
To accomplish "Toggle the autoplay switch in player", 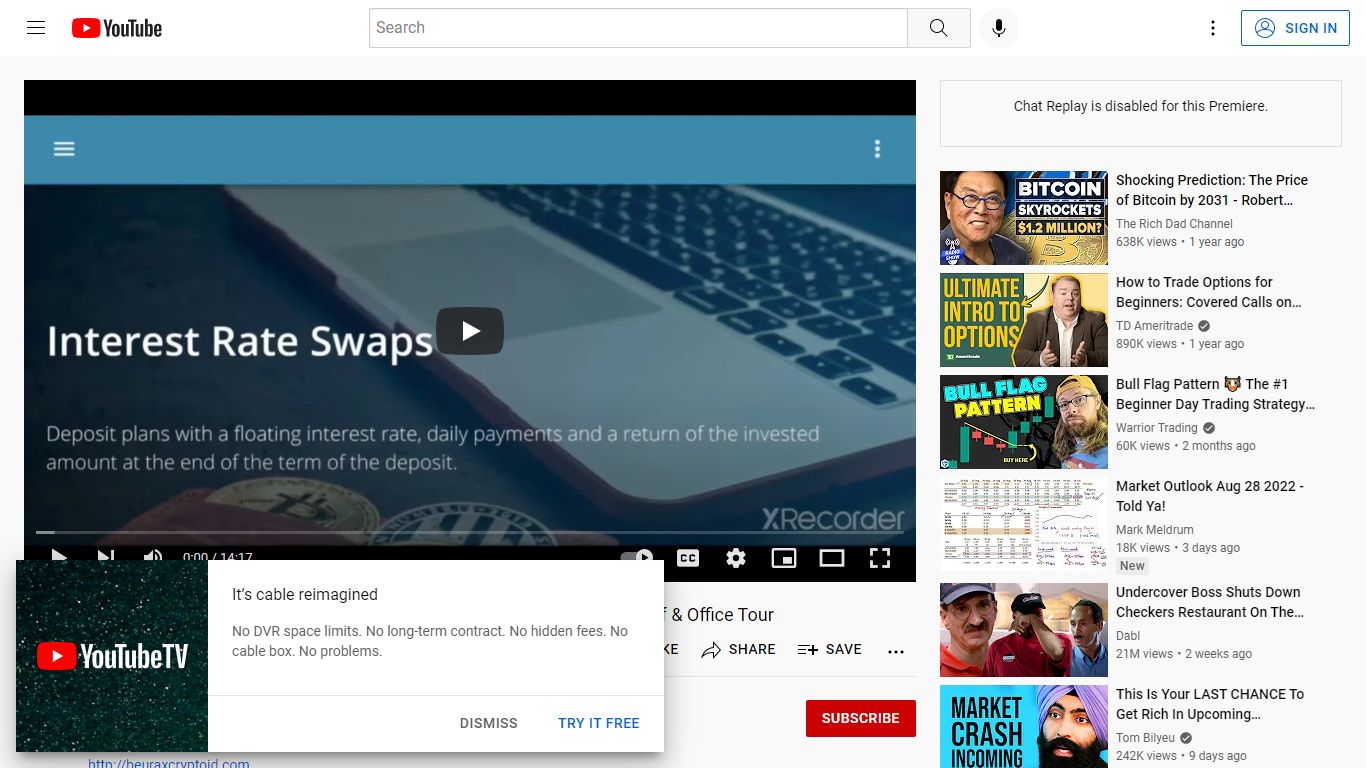I will click(638, 557).
